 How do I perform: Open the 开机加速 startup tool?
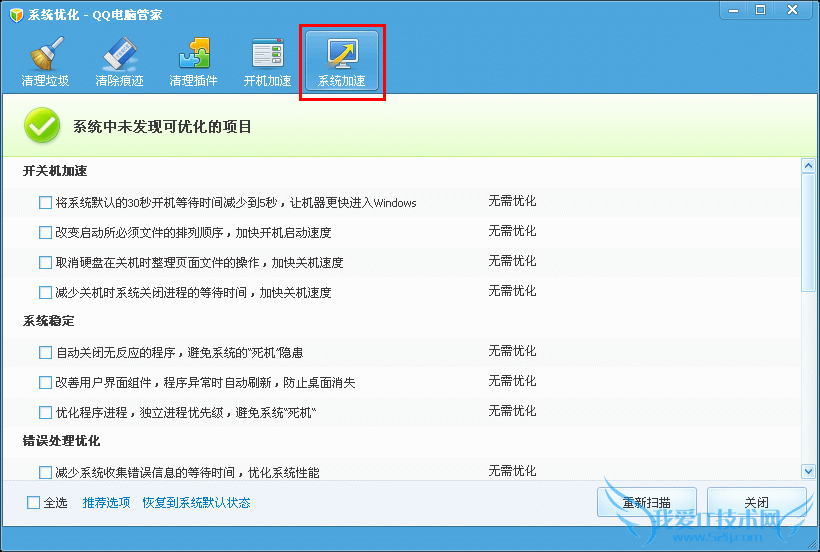267,61
